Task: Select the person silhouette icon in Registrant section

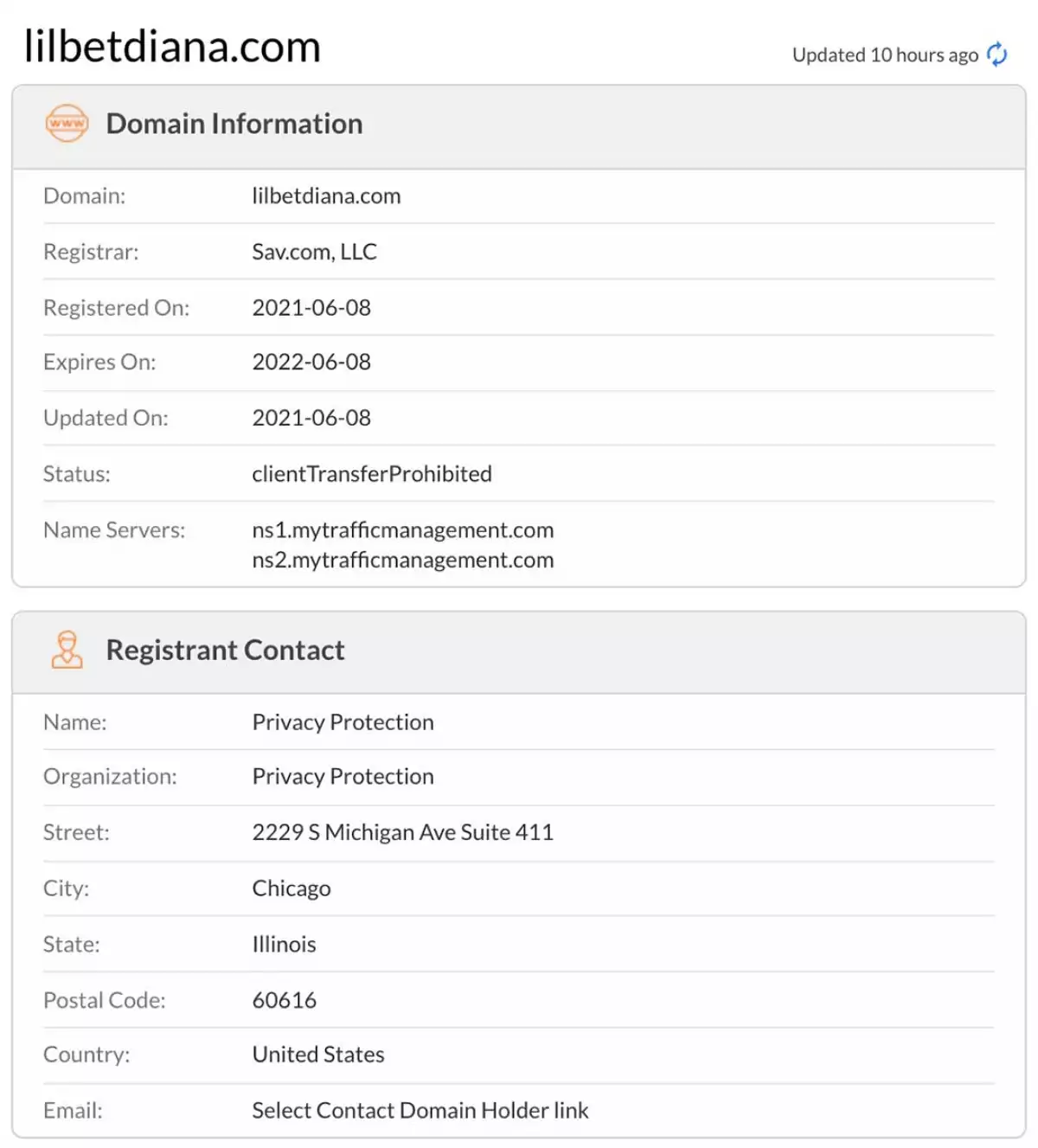Action: coord(67,650)
